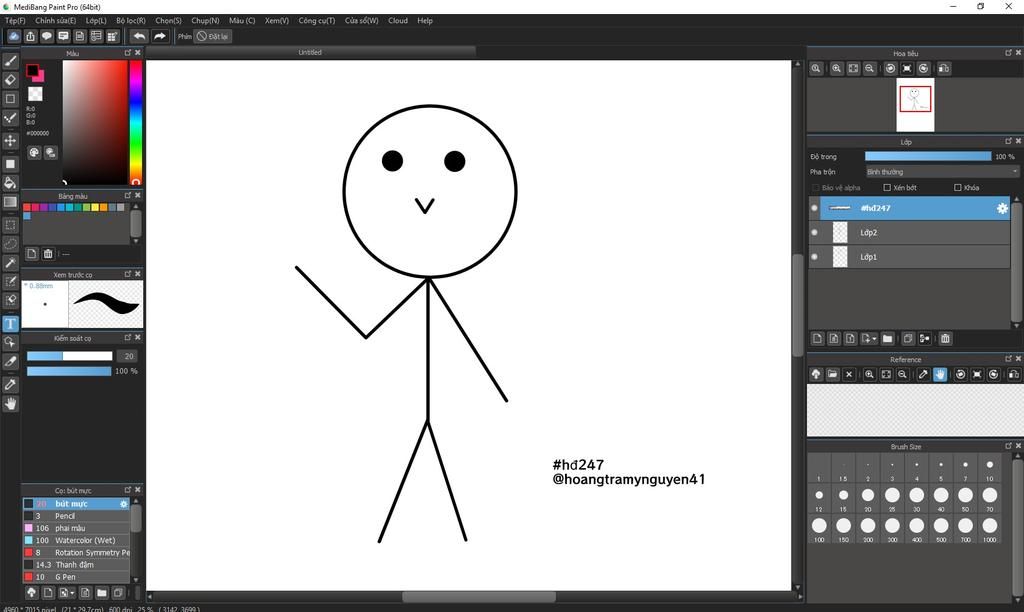Viewport: 1024px width, 612px height.
Task: Select the Lớp2 layer row
Action: (909, 233)
